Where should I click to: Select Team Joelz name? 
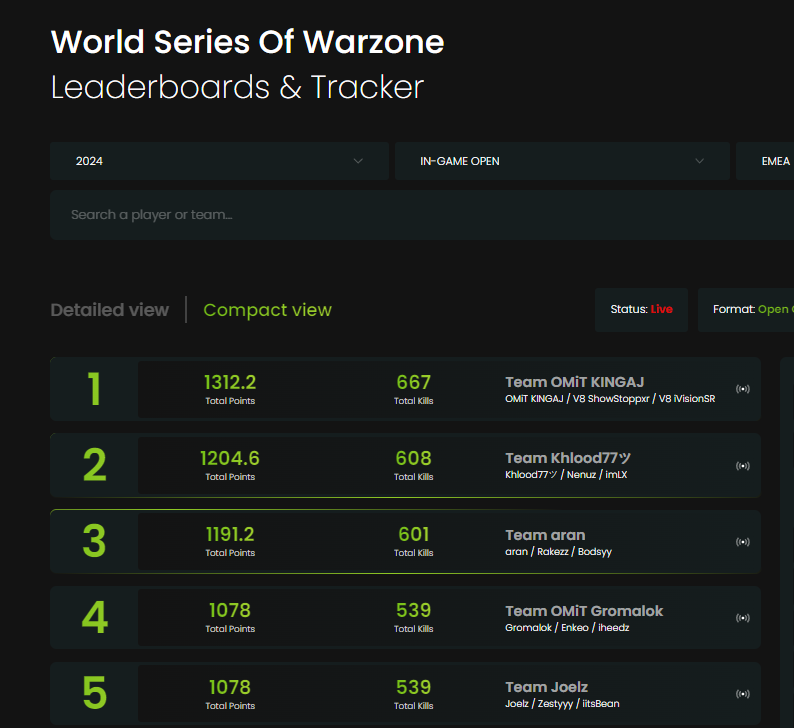(x=546, y=687)
